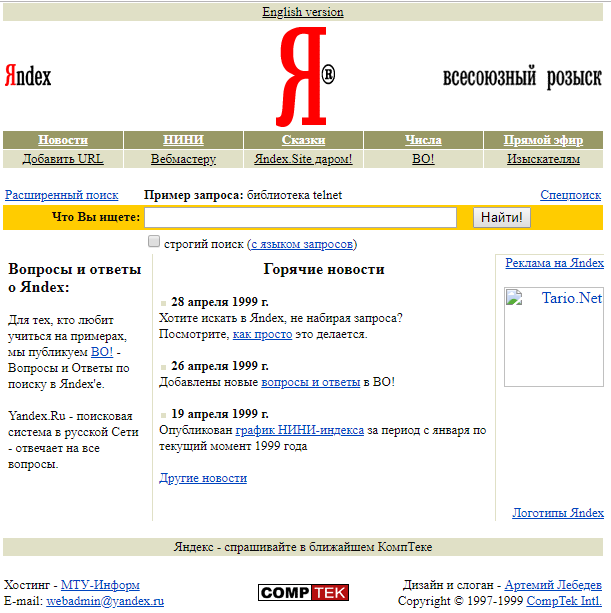This screenshot has width=611, height=613.
Task: Open the с языком запросов link
Action: [x=302, y=244]
